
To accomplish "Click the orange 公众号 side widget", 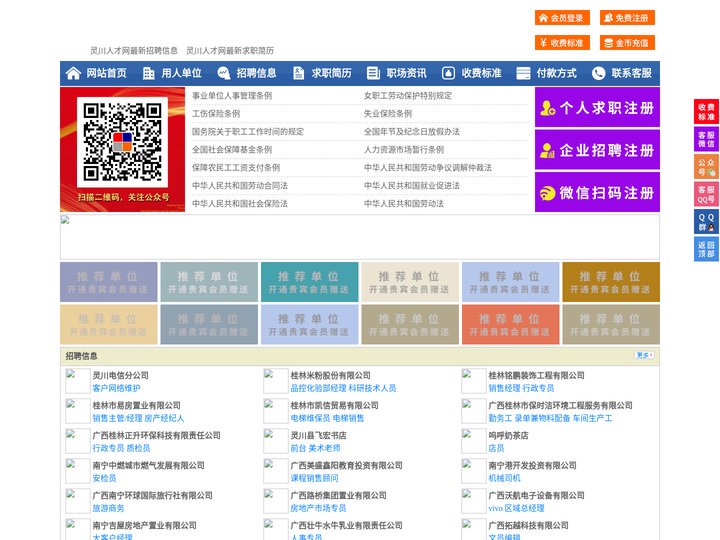I will coord(706,167).
